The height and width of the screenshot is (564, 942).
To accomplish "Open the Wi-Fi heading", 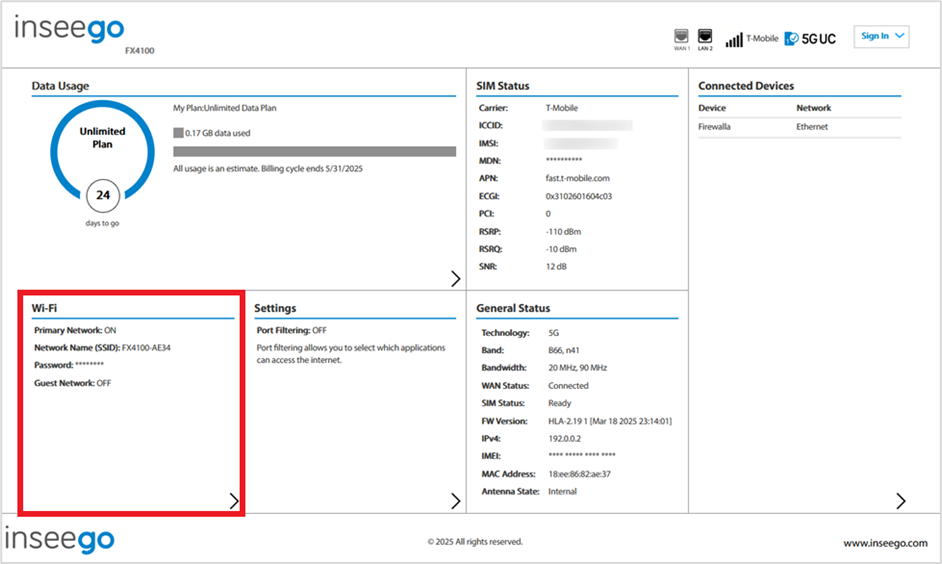I will (44, 308).
